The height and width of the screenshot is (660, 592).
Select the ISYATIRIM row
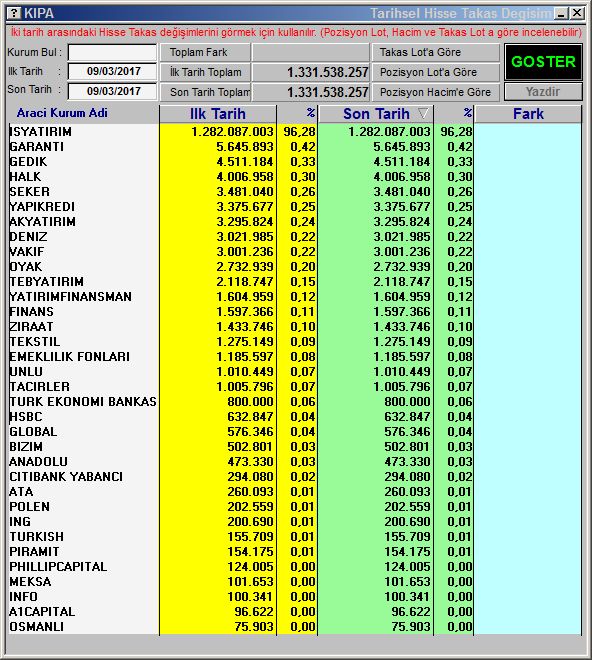(x=295, y=132)
